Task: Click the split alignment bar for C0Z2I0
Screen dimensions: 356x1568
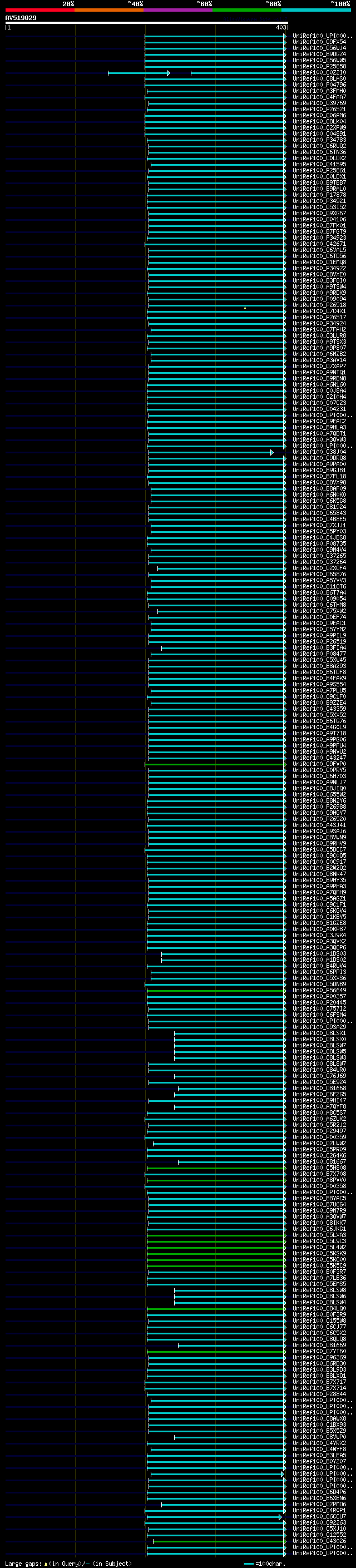Action: [196, 73]
